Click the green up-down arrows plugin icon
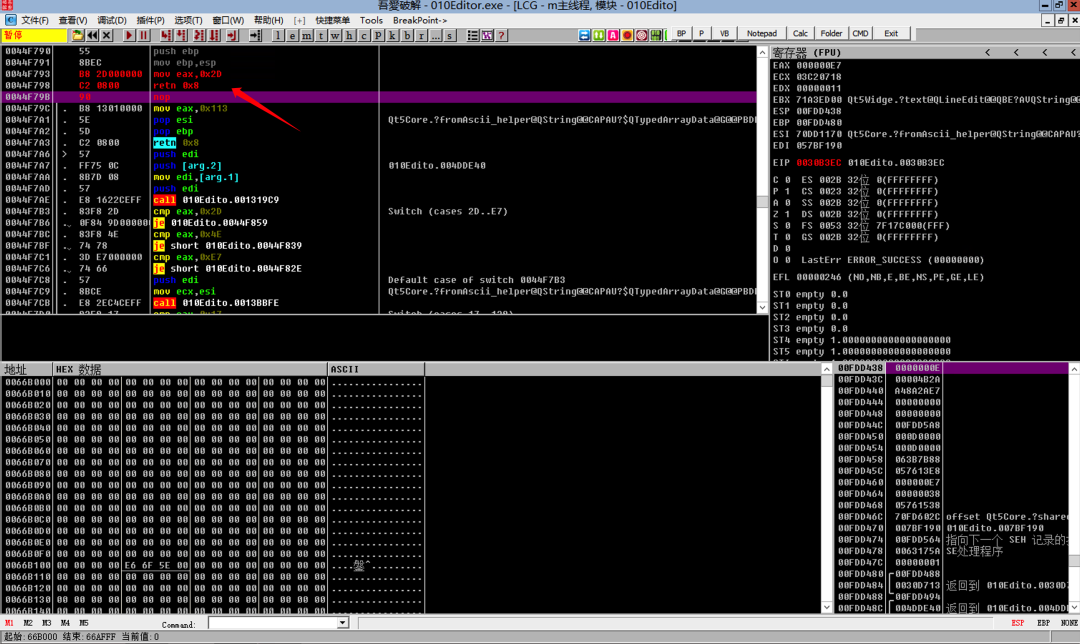 (599, 35)
